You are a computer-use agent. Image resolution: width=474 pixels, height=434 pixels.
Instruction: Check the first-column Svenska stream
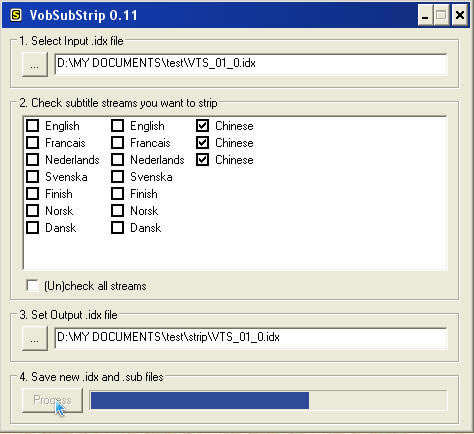[32, 177]
